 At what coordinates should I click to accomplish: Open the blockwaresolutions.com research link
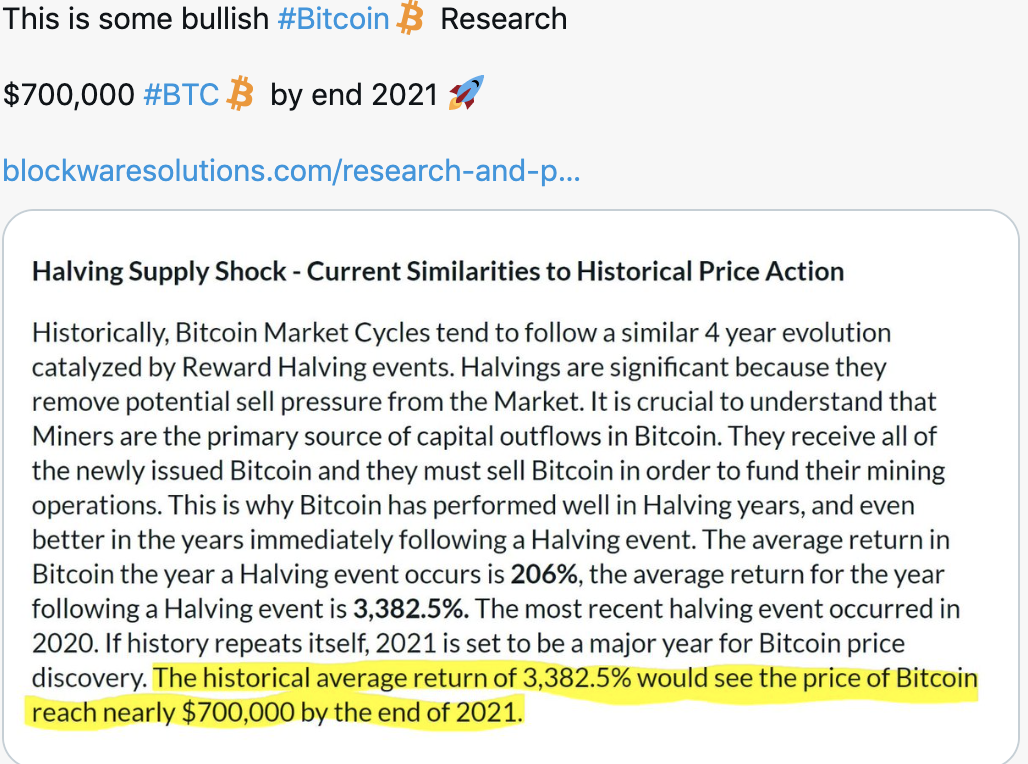pos(292,171)
